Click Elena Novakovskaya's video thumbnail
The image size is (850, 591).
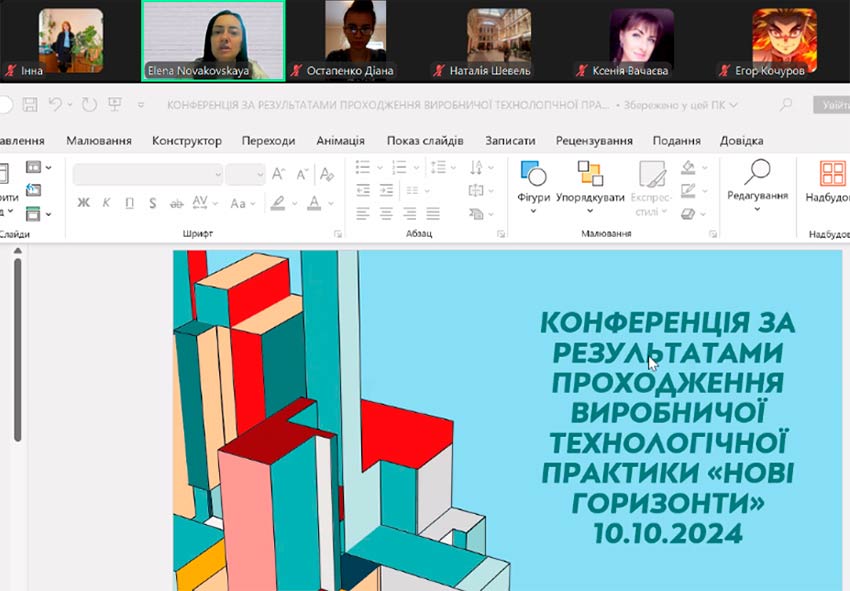click(x=212, y=38)
